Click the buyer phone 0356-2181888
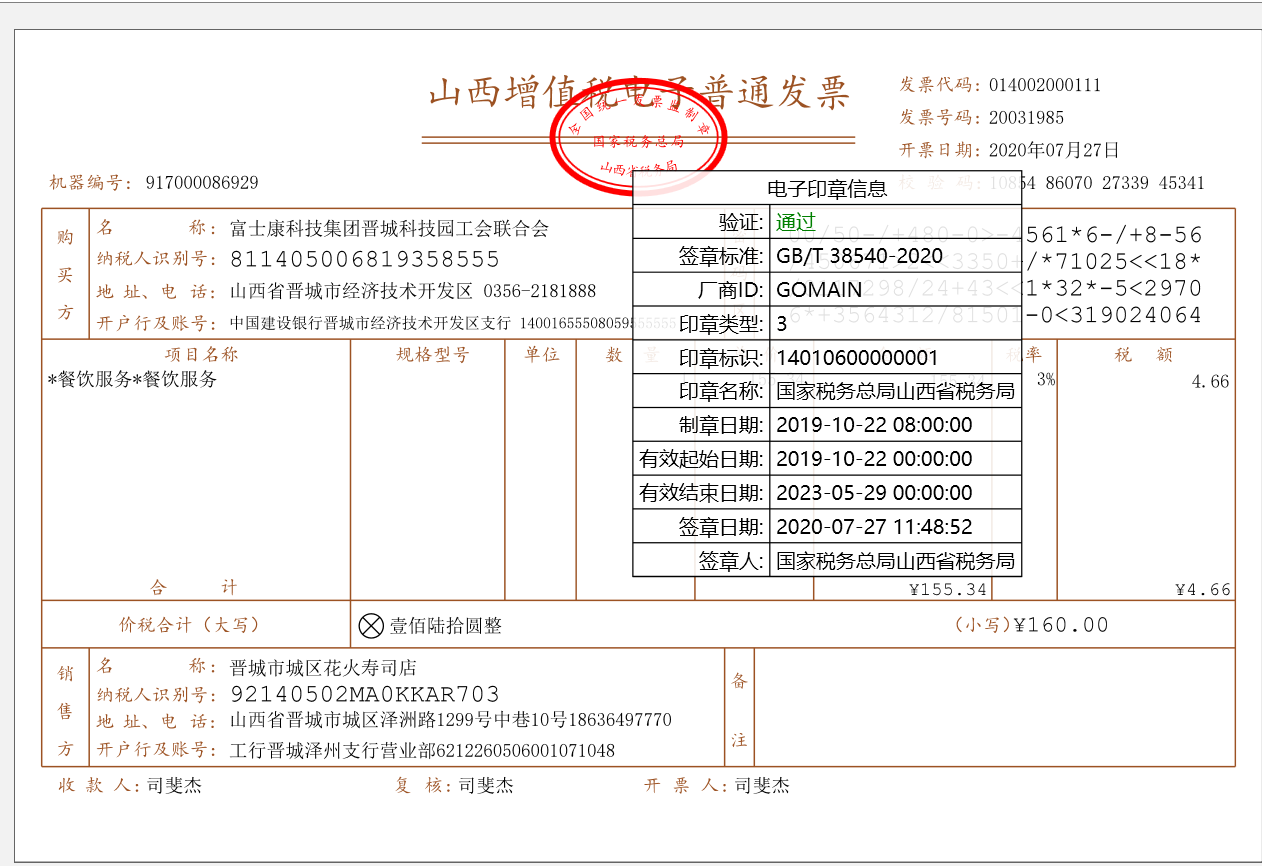1262x866 pixels. click(540, 292)
